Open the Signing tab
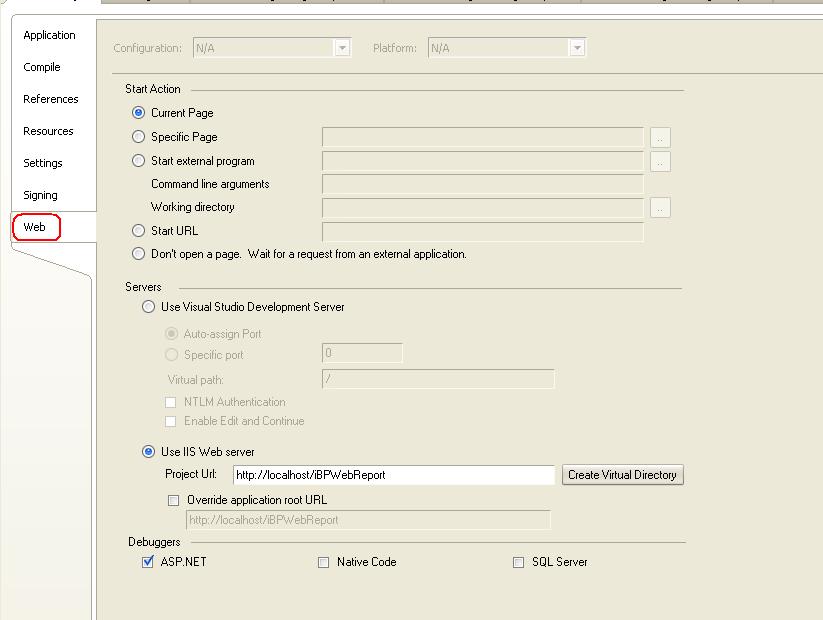 (40, 195)
